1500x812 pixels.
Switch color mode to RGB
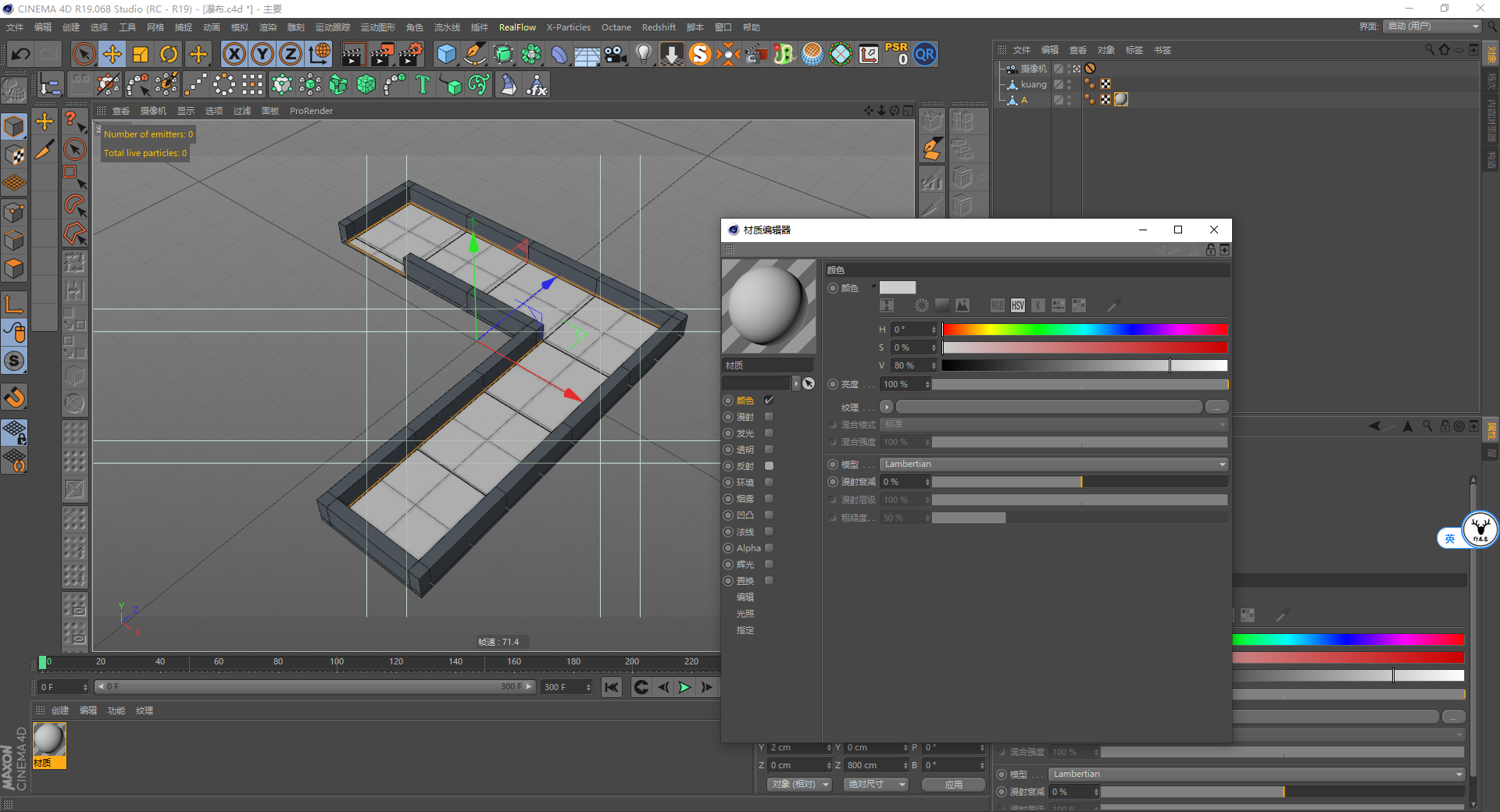998,305
